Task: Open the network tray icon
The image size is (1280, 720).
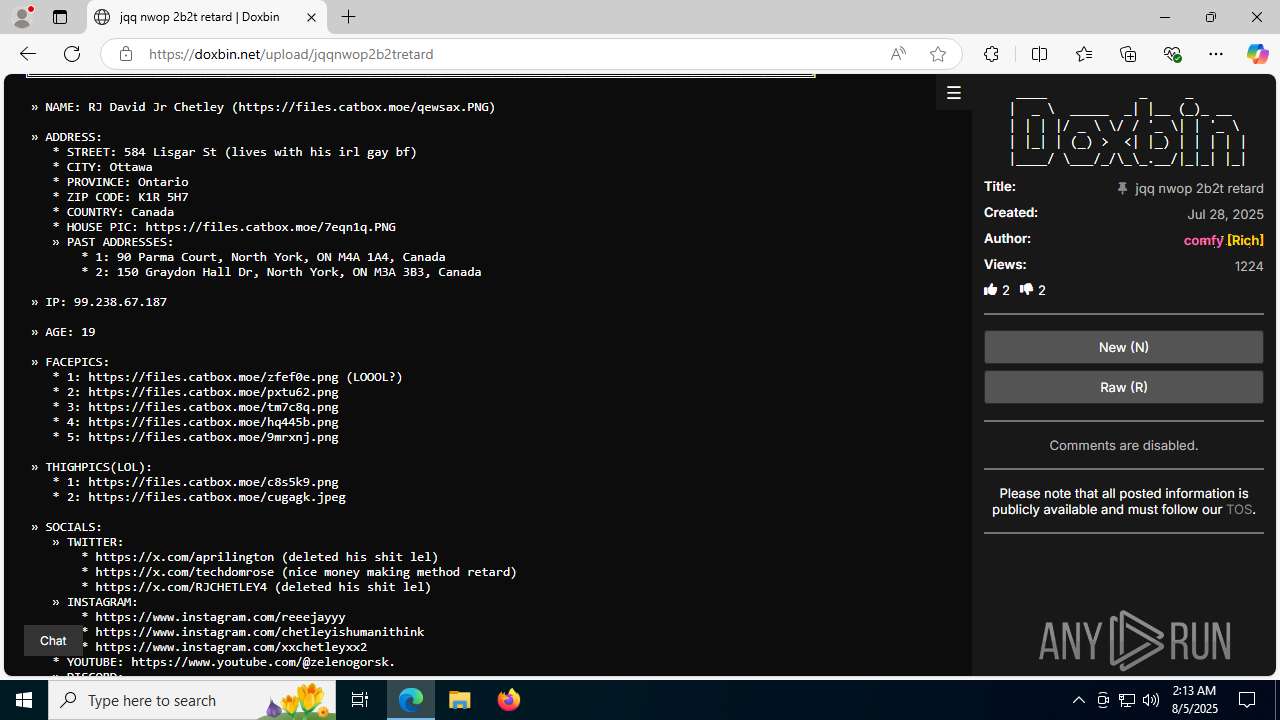Action: (x=1127, y=700)
